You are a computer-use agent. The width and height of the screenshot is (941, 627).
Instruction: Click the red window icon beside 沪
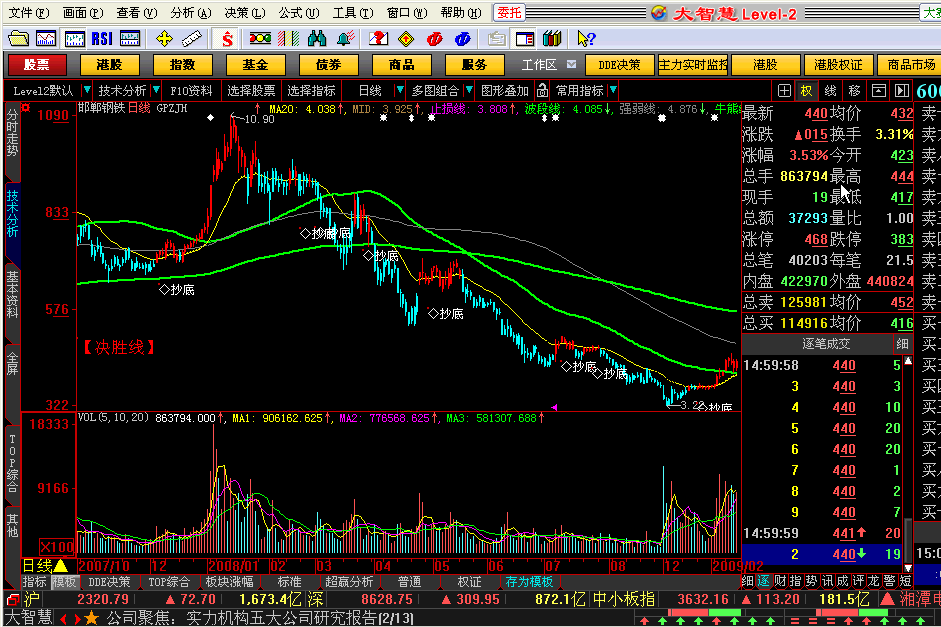(13, 599)
